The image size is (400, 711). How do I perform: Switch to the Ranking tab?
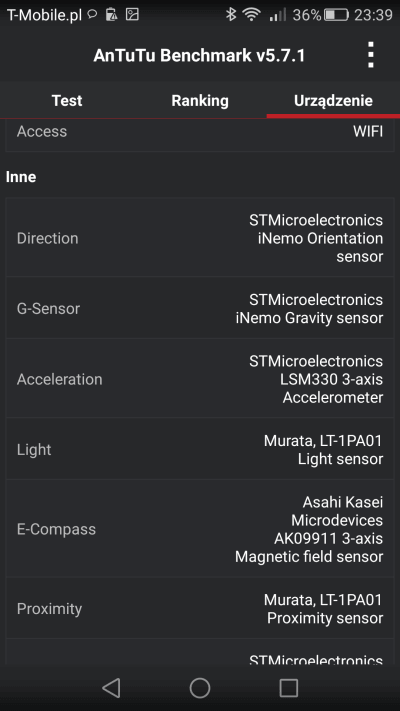click(x=200, y=100)
